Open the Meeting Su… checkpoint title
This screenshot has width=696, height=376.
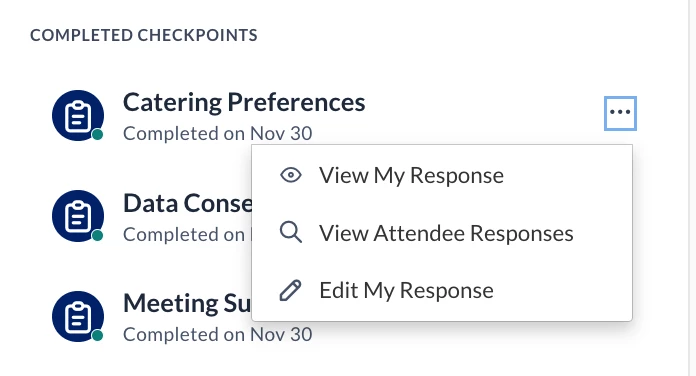coord(187,304)
